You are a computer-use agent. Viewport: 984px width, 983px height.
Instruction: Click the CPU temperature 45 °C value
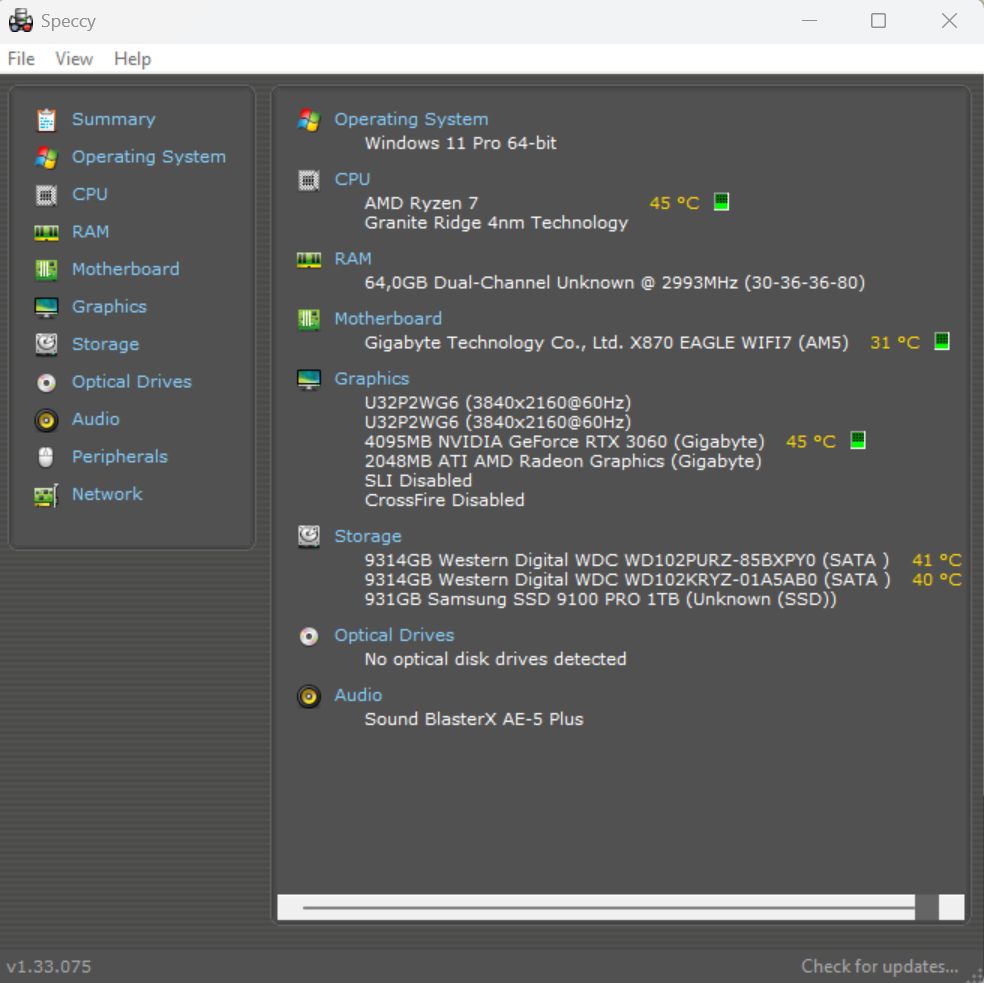(x=674, y=203)
